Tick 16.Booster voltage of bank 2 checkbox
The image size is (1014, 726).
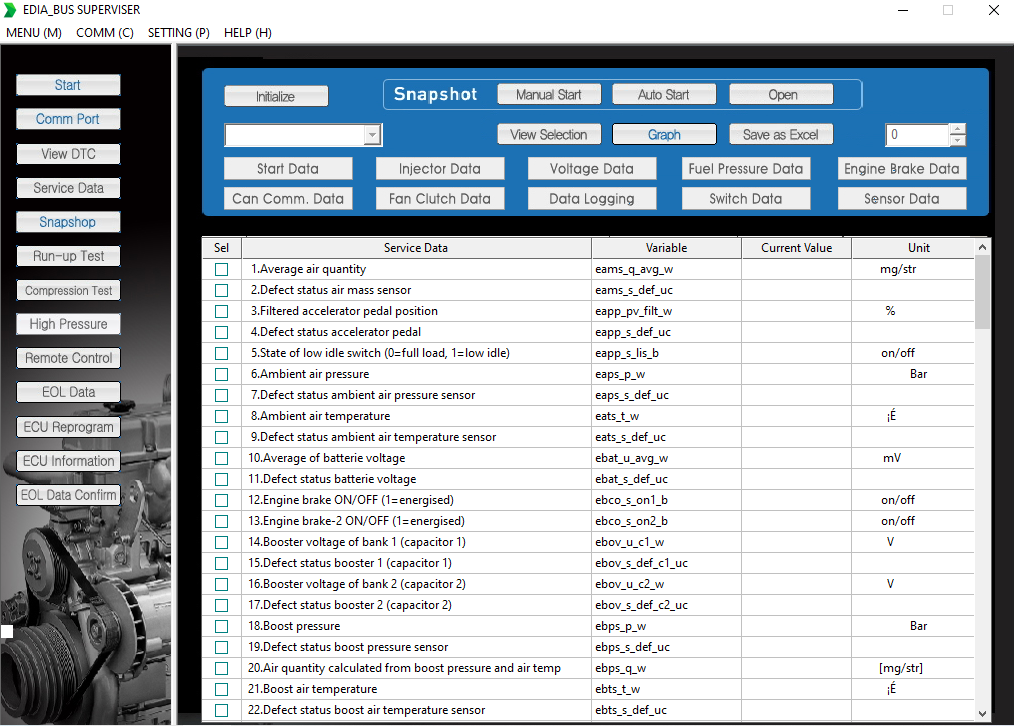coord(222,584)
